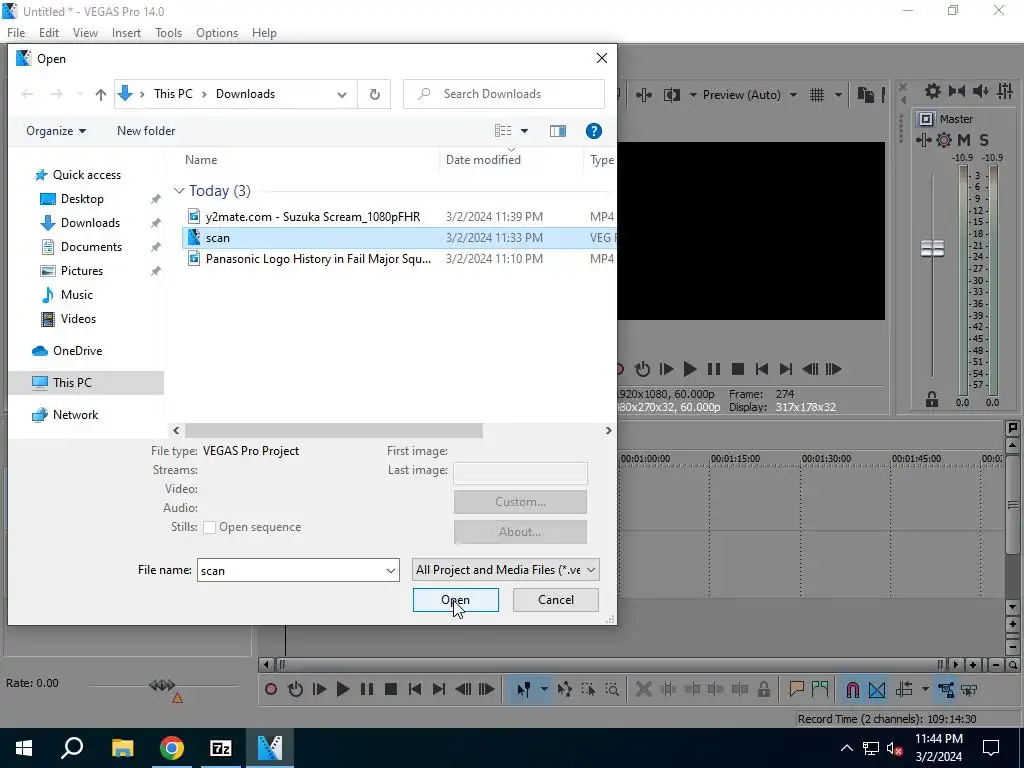
Task: Select the Selection Edit tool
Action: coord(588,690)
